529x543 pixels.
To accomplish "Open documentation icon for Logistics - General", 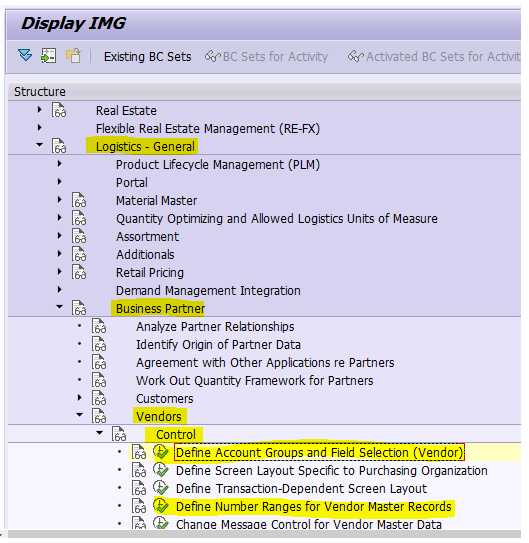I will tap(59, 146).
